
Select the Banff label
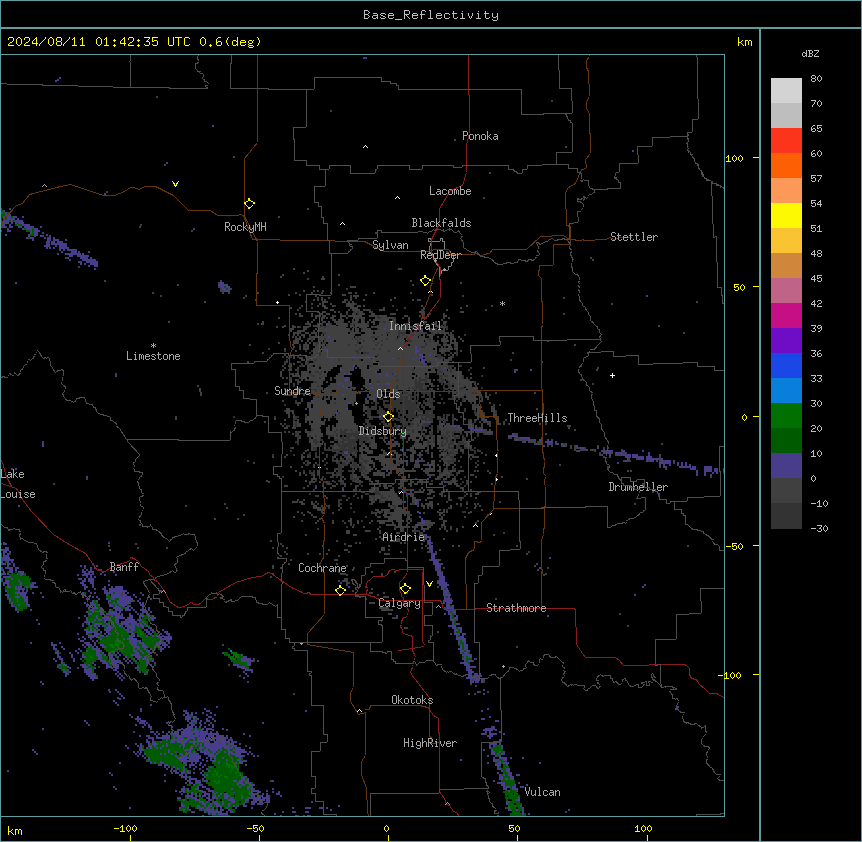tap(124, 567)
